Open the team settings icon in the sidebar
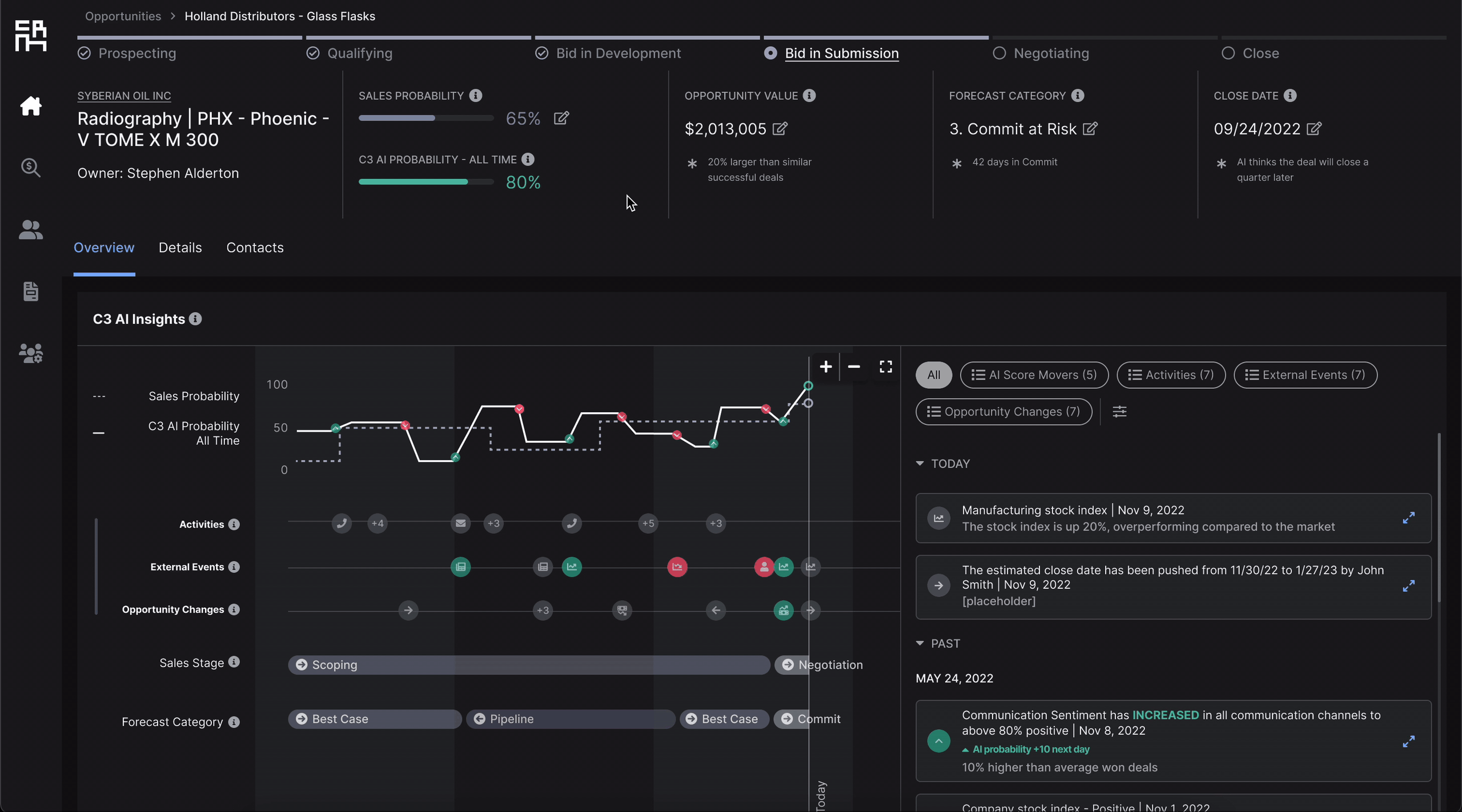 pyautogui.click(x=31, y=353)
